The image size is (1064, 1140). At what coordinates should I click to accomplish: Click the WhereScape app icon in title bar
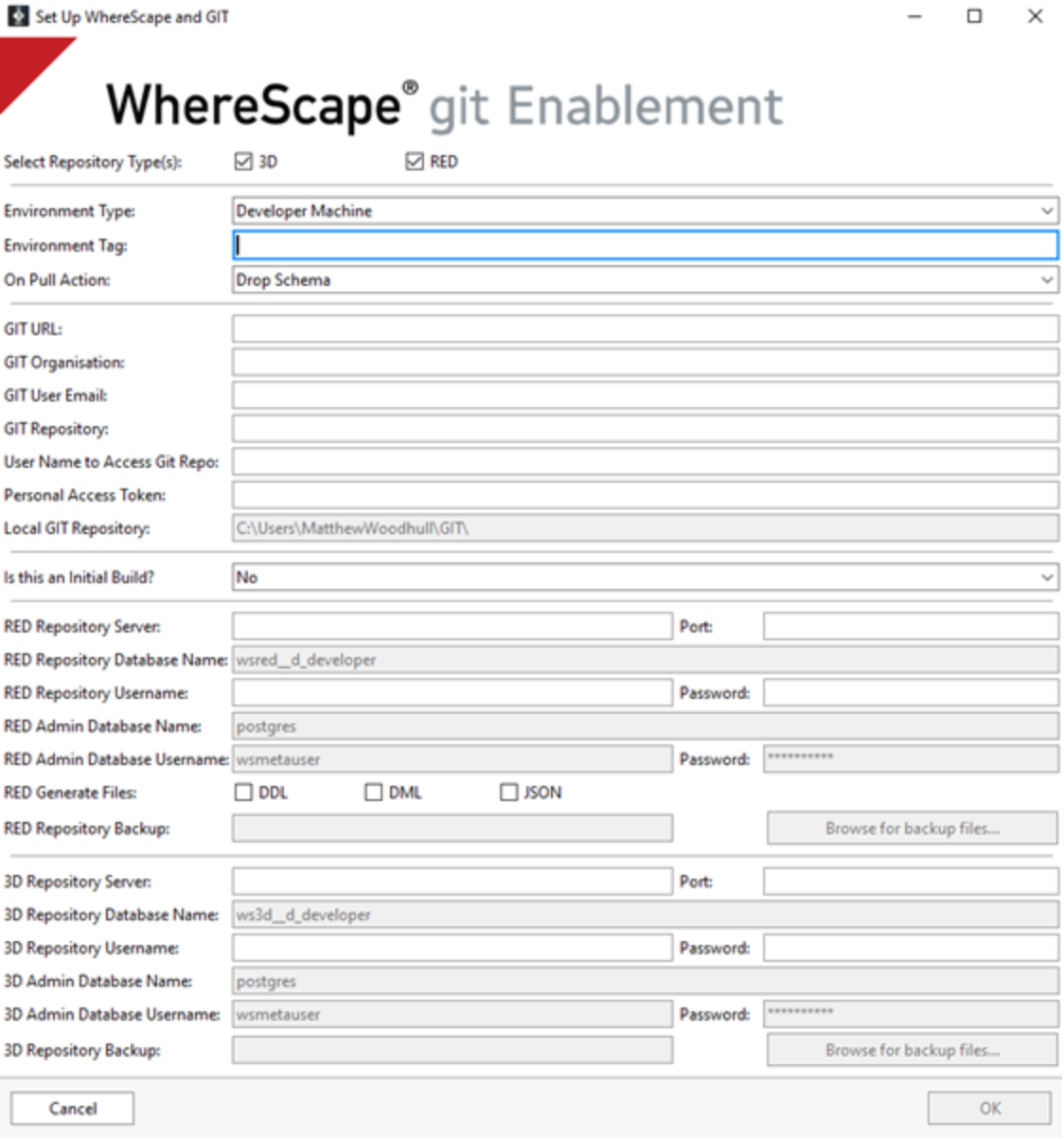click(x=18, y=16)
